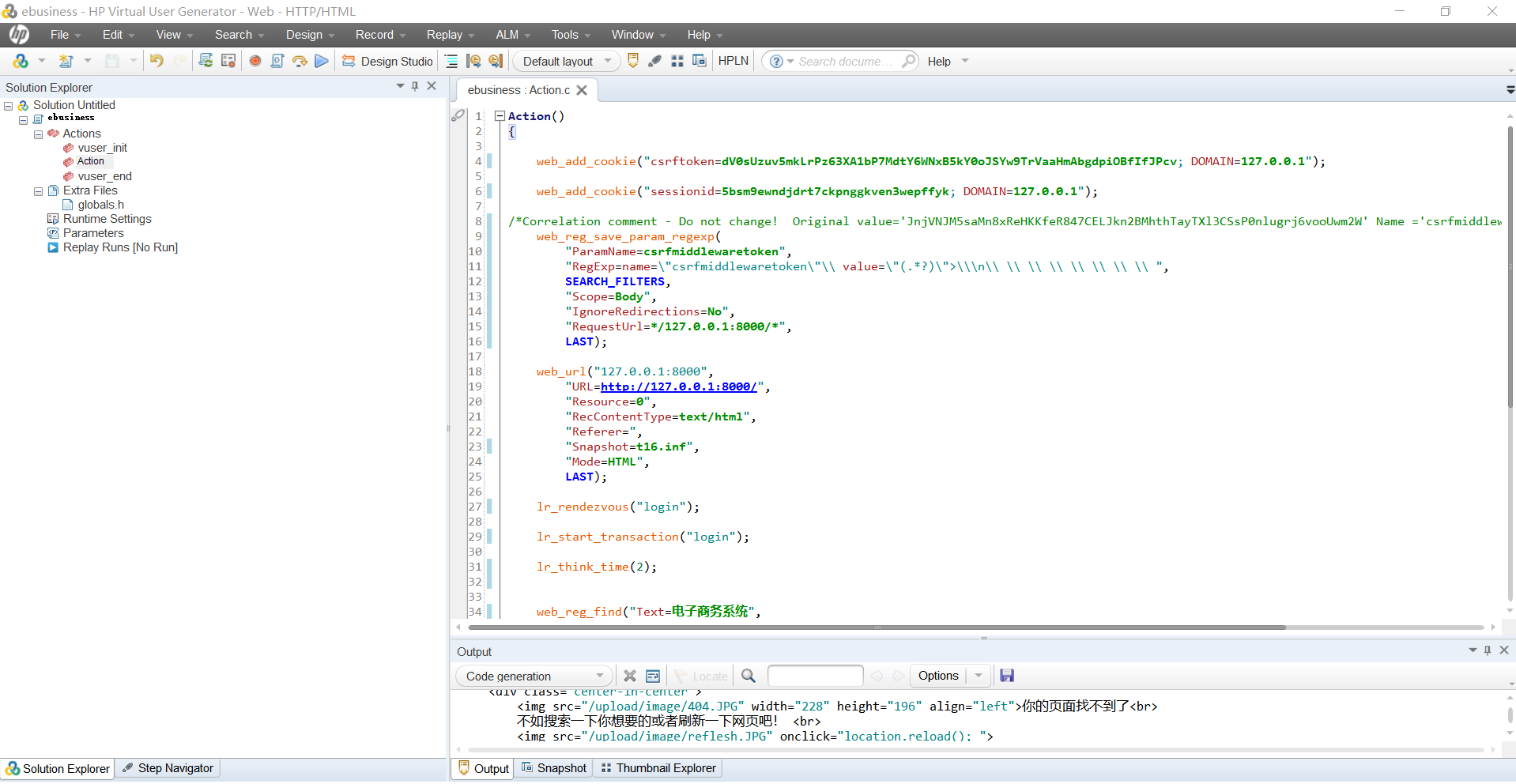Click the HPLN button
The image size is (1516, 784).
(733, 61)
